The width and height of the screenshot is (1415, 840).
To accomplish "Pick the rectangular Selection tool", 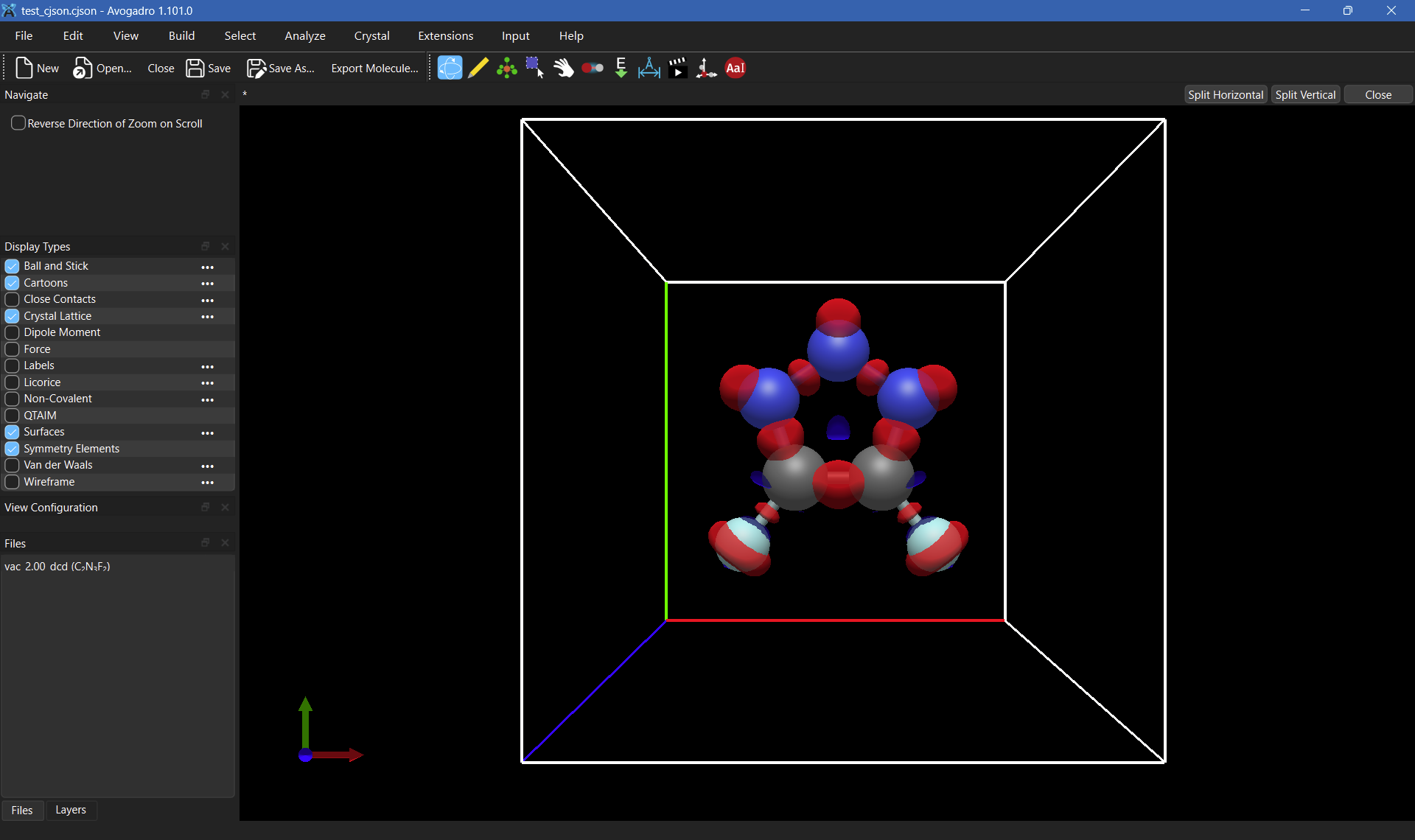I will [x=535, y=68].
